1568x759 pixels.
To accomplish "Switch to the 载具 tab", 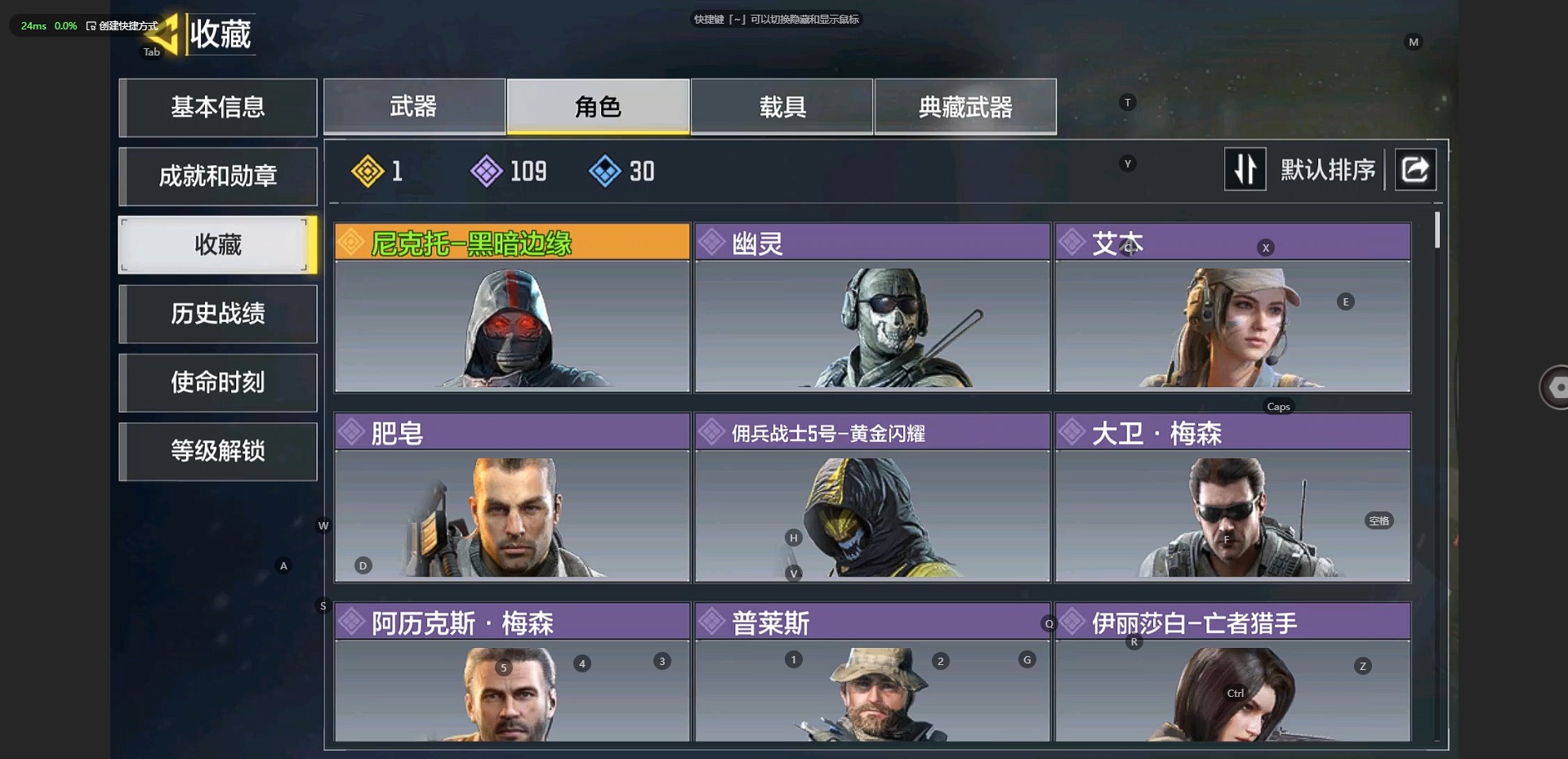I will tap(782, 106).
